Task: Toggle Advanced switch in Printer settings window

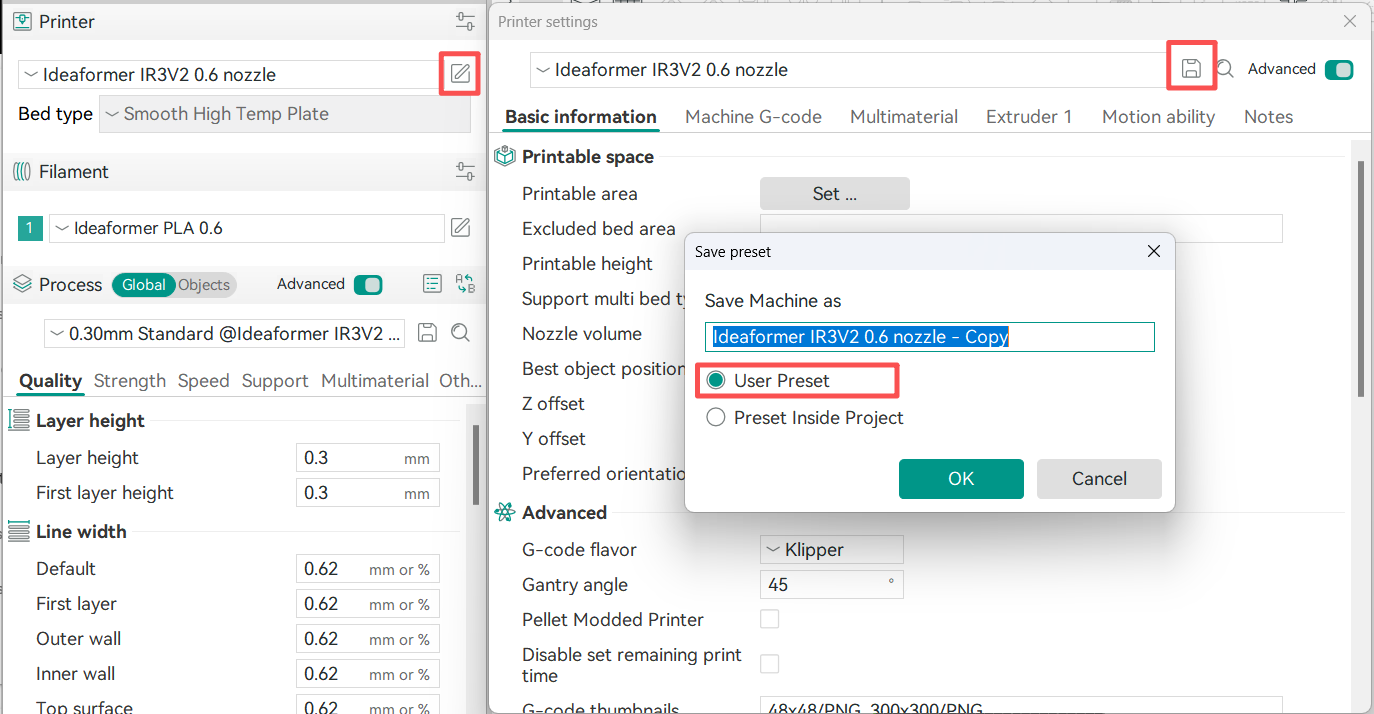Action: point(1338,69)
